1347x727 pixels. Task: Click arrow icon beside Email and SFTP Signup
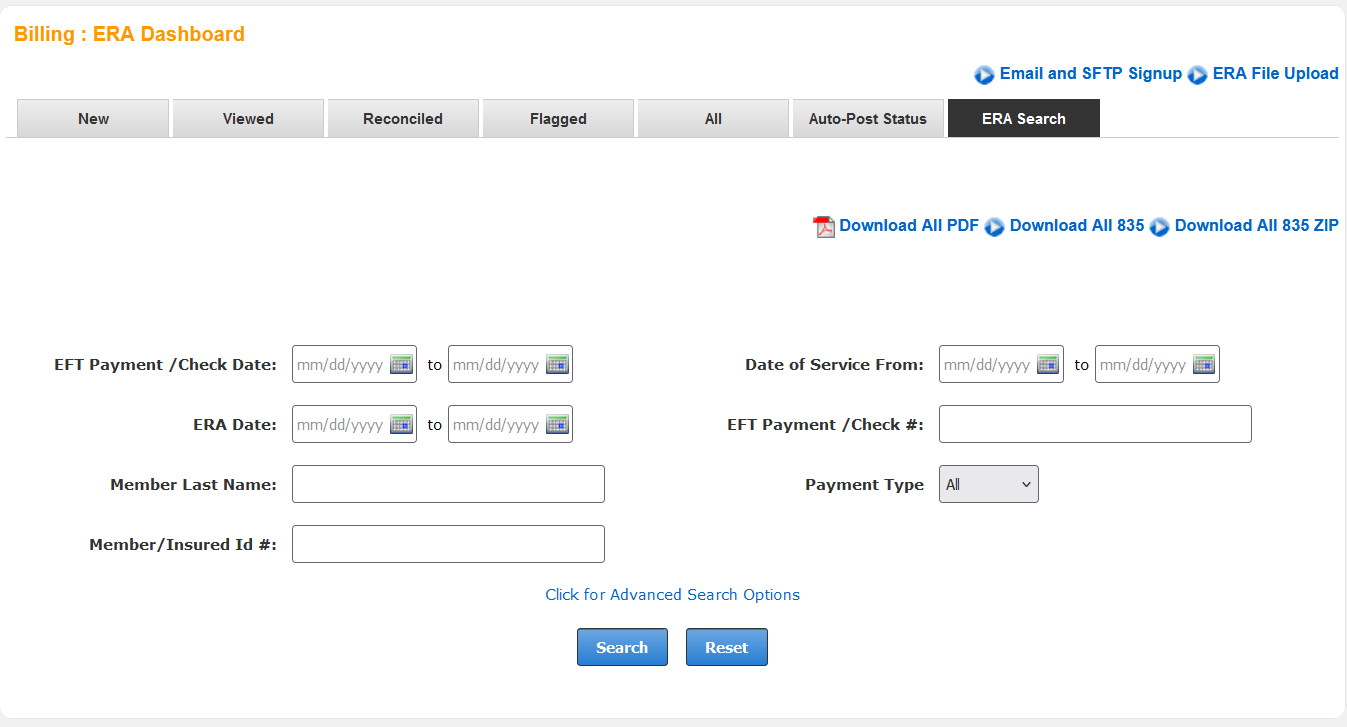coord(984,75)
